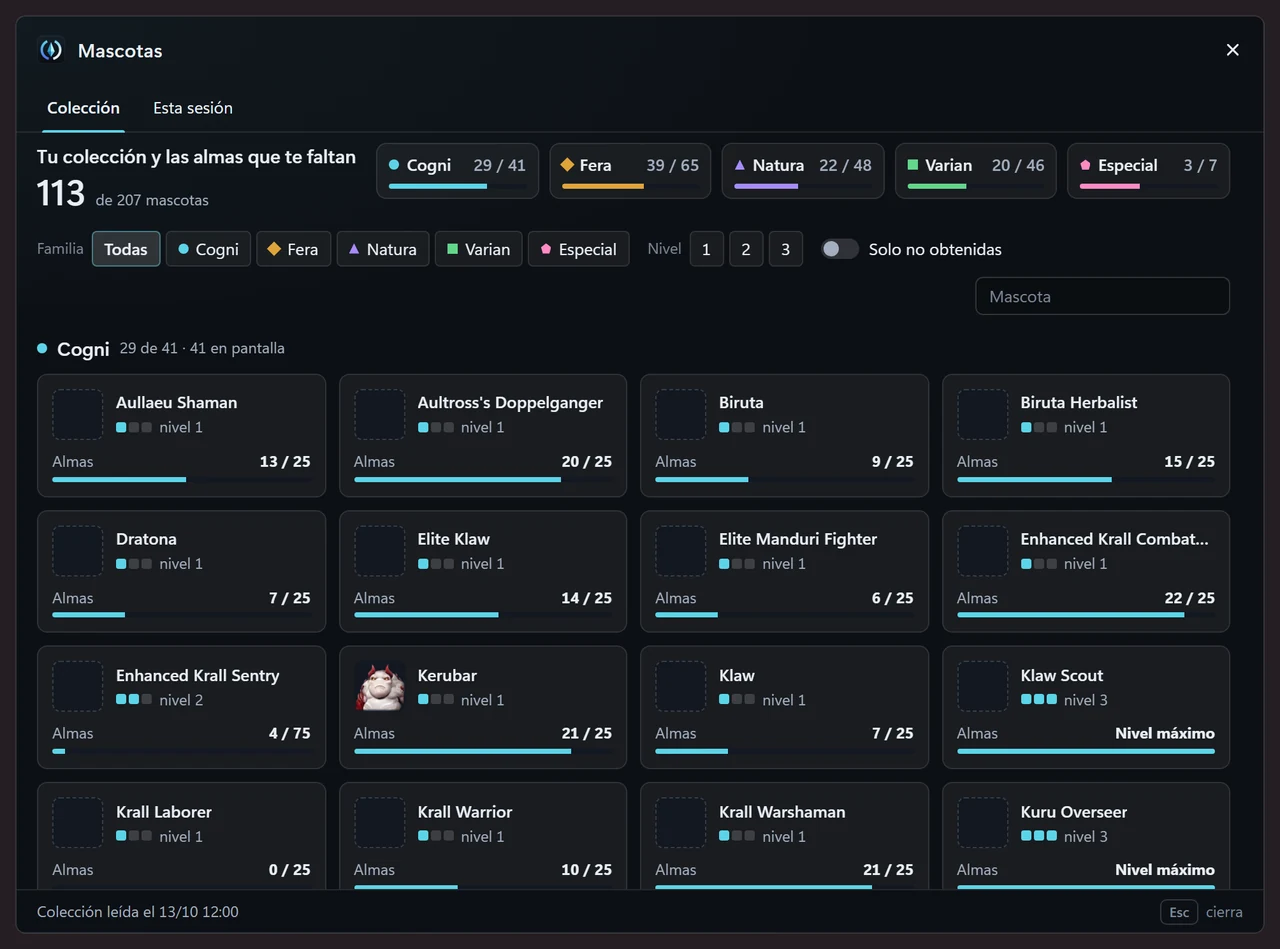Viewport: 1280px width, 949px height.
Task: Click the Esc key hint button
Action: pos(1179,912)
